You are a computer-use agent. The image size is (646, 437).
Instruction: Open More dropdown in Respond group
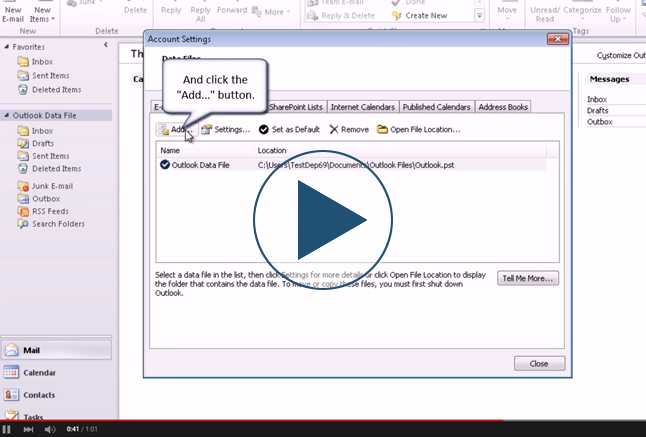[271, 12]
